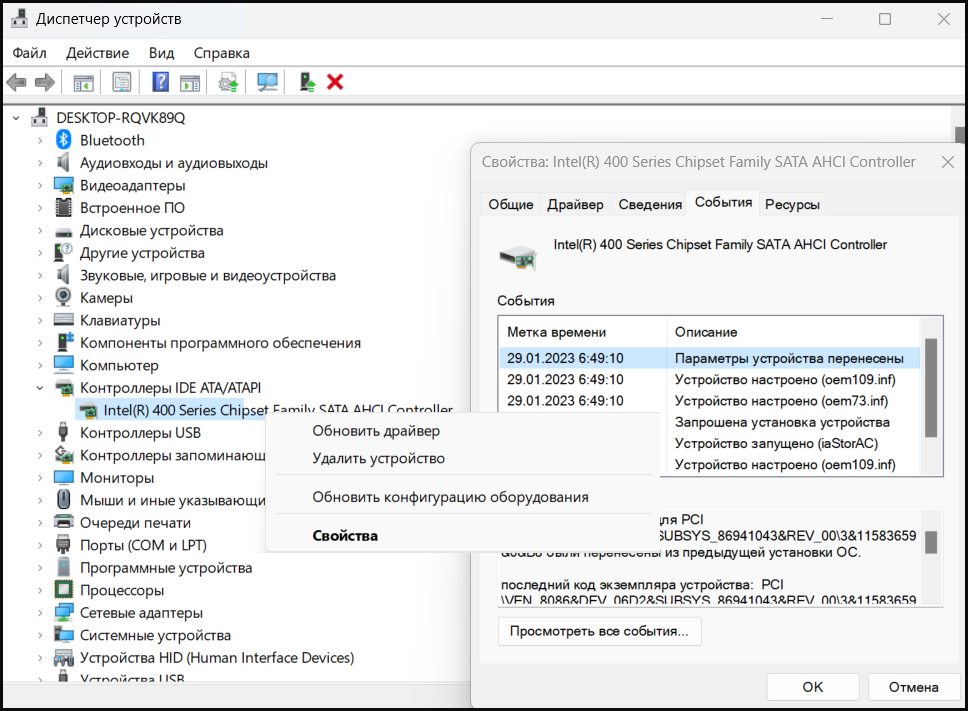Click the Метка времени column header
Image resolution: width=968 pixels, height=711 pixels.
(583, 332)
